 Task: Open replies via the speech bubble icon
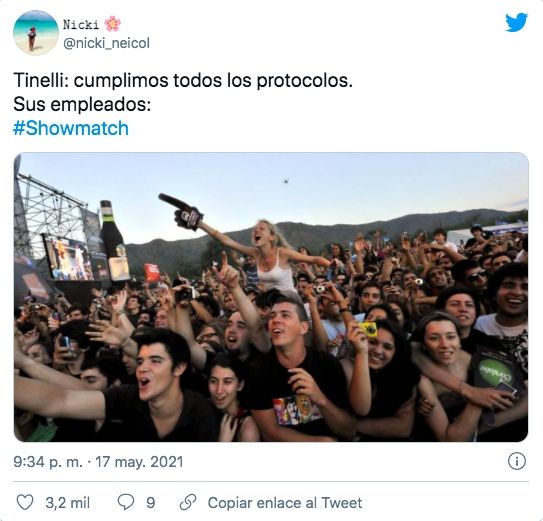click(x=126, y=502)
